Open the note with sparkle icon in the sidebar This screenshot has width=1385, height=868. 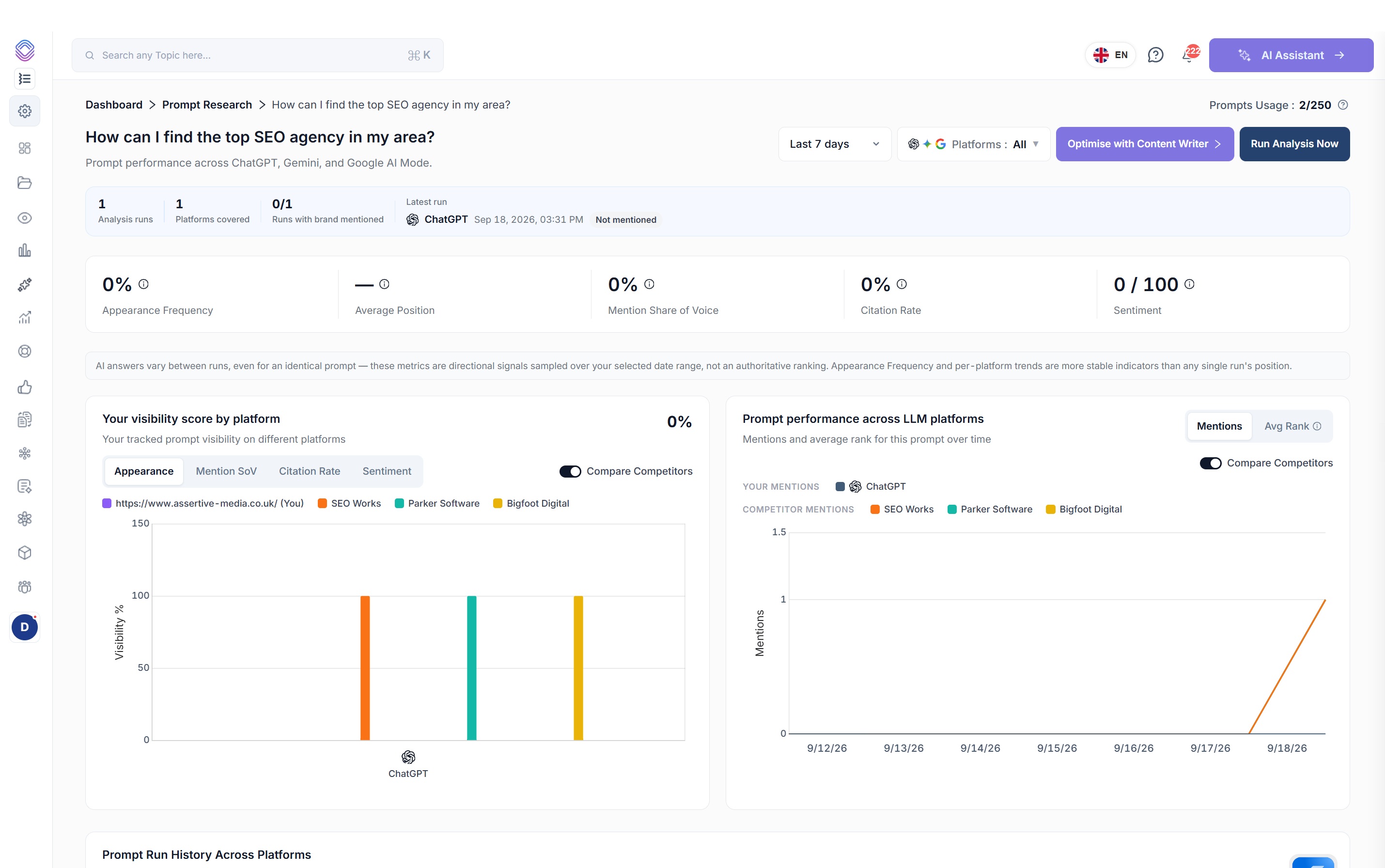pyautogui.click(x=25, y=486)
